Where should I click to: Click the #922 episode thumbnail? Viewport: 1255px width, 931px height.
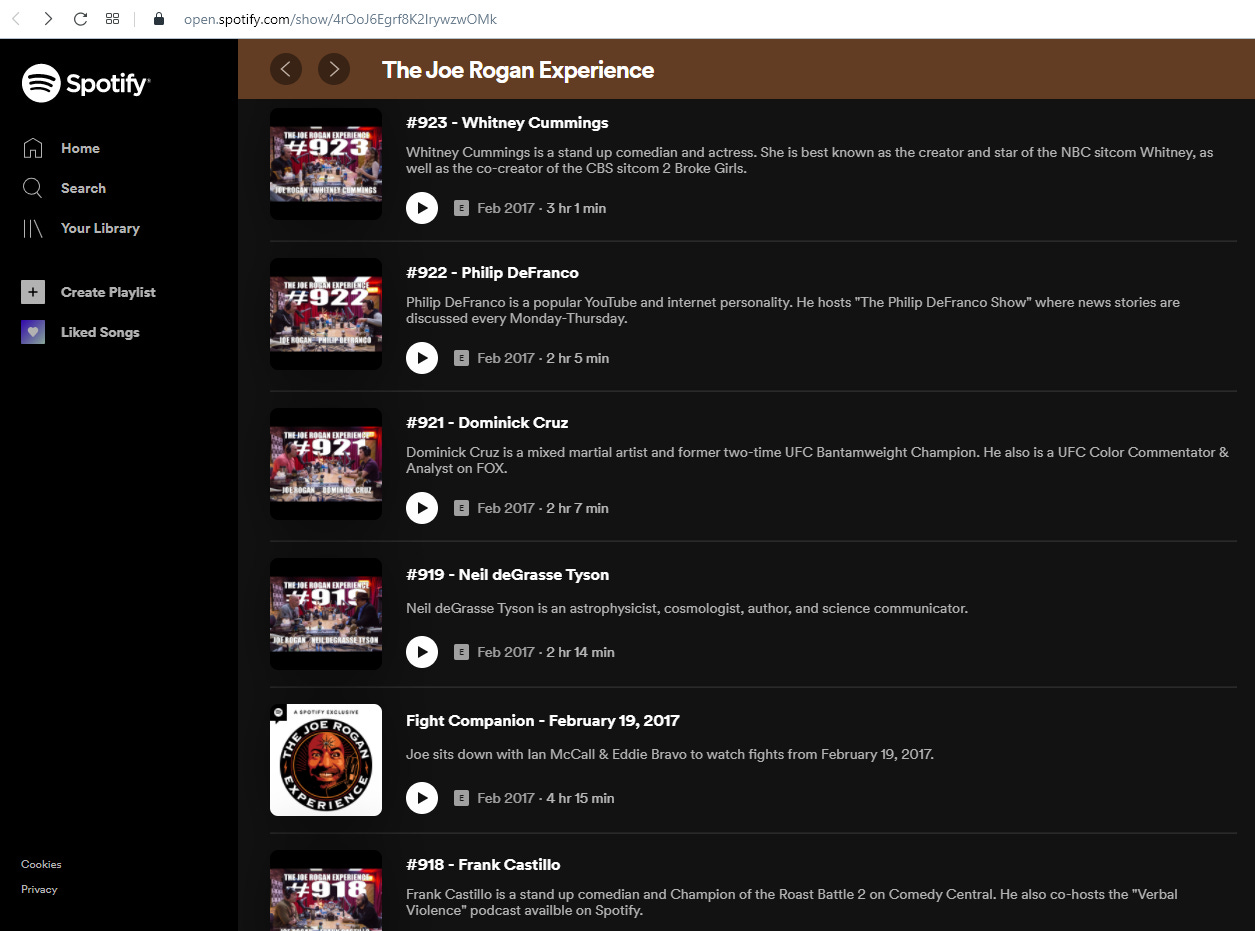pyautogui.click(x=326, y=314)
